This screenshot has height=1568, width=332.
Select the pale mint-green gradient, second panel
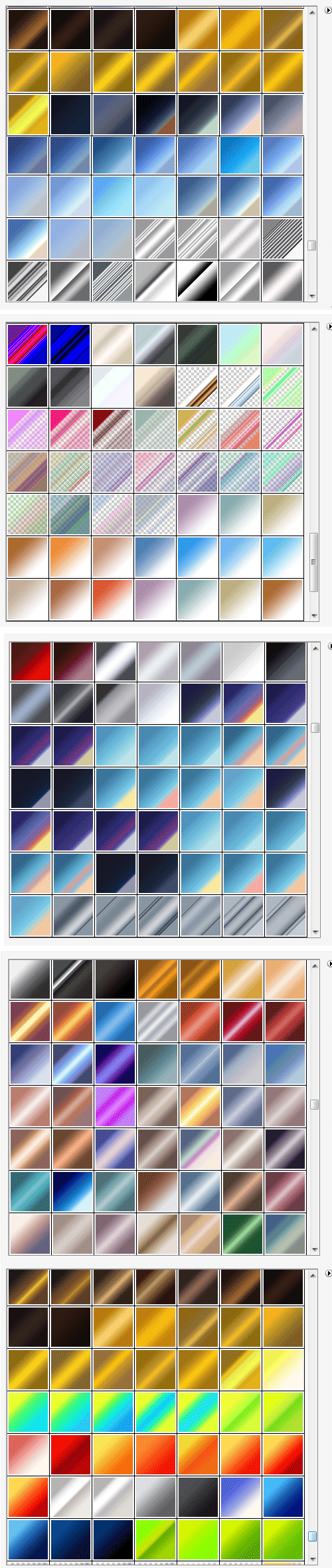coord(240,344)
